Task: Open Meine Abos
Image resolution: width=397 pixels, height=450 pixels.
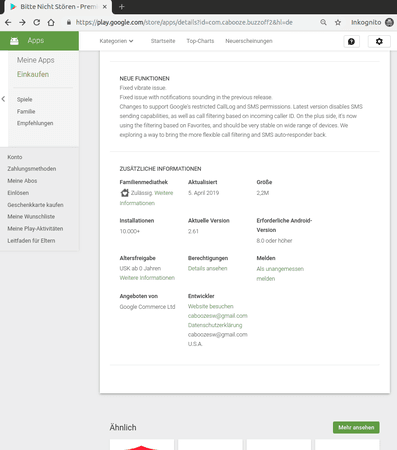Action: click(22, 181)
